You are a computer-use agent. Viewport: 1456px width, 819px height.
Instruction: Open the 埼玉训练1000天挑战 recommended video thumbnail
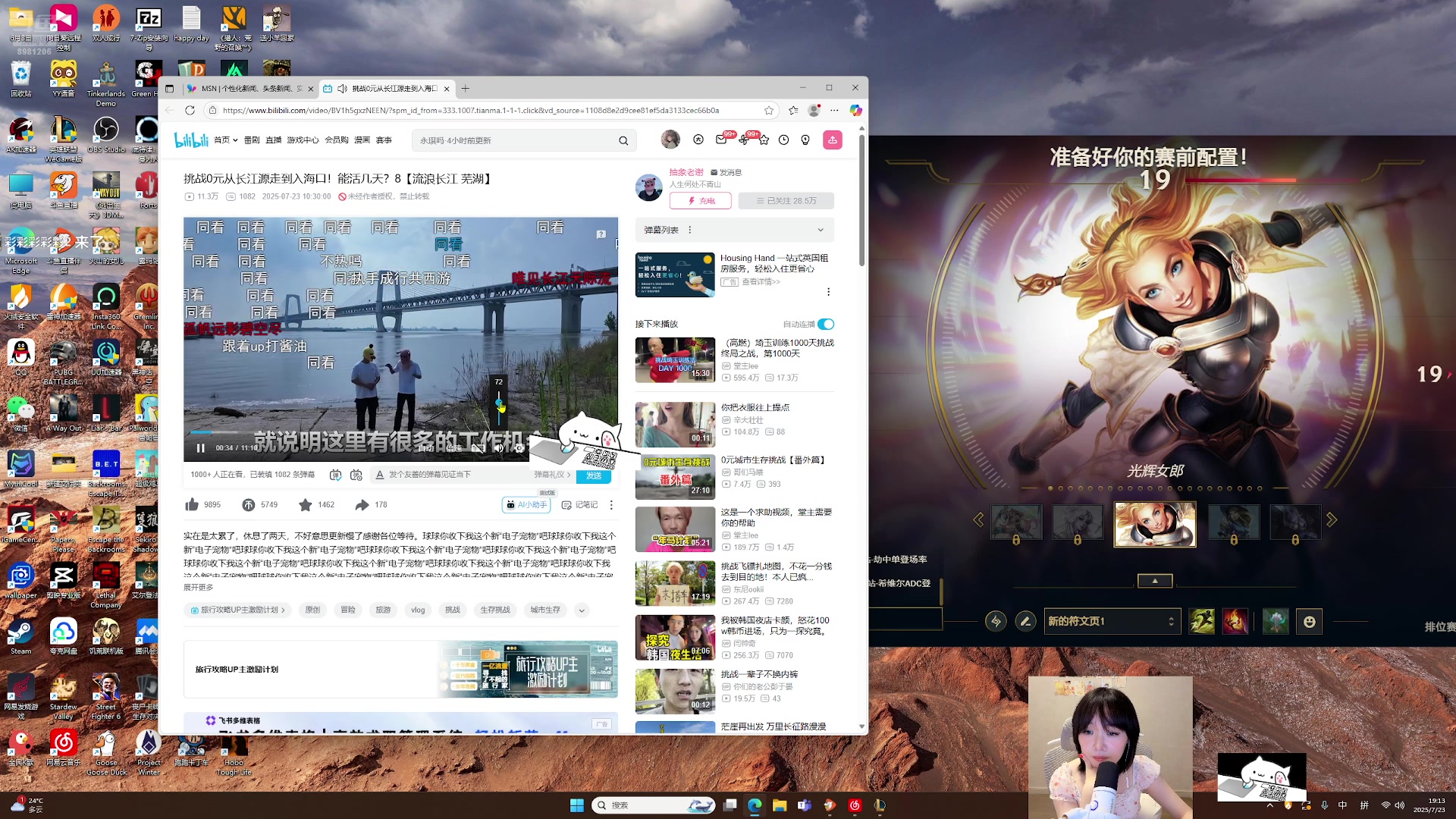675,359
